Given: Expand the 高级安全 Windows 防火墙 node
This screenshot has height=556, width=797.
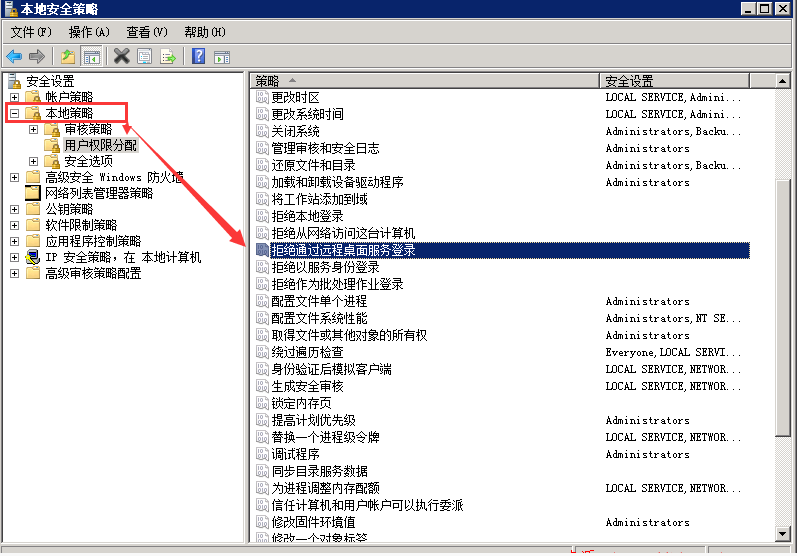Looking at the screenshot, I should tap(14, 178).
